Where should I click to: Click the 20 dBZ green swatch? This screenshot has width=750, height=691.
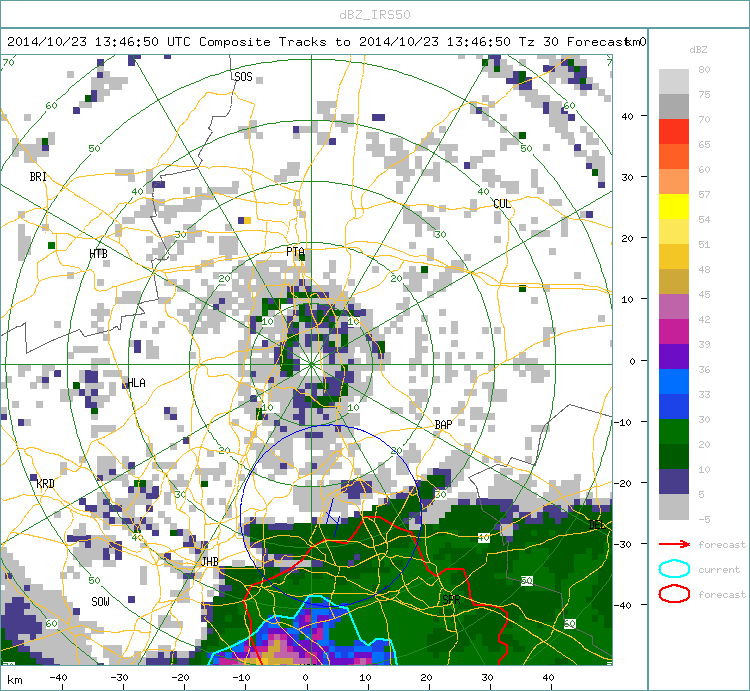[674, 431]
